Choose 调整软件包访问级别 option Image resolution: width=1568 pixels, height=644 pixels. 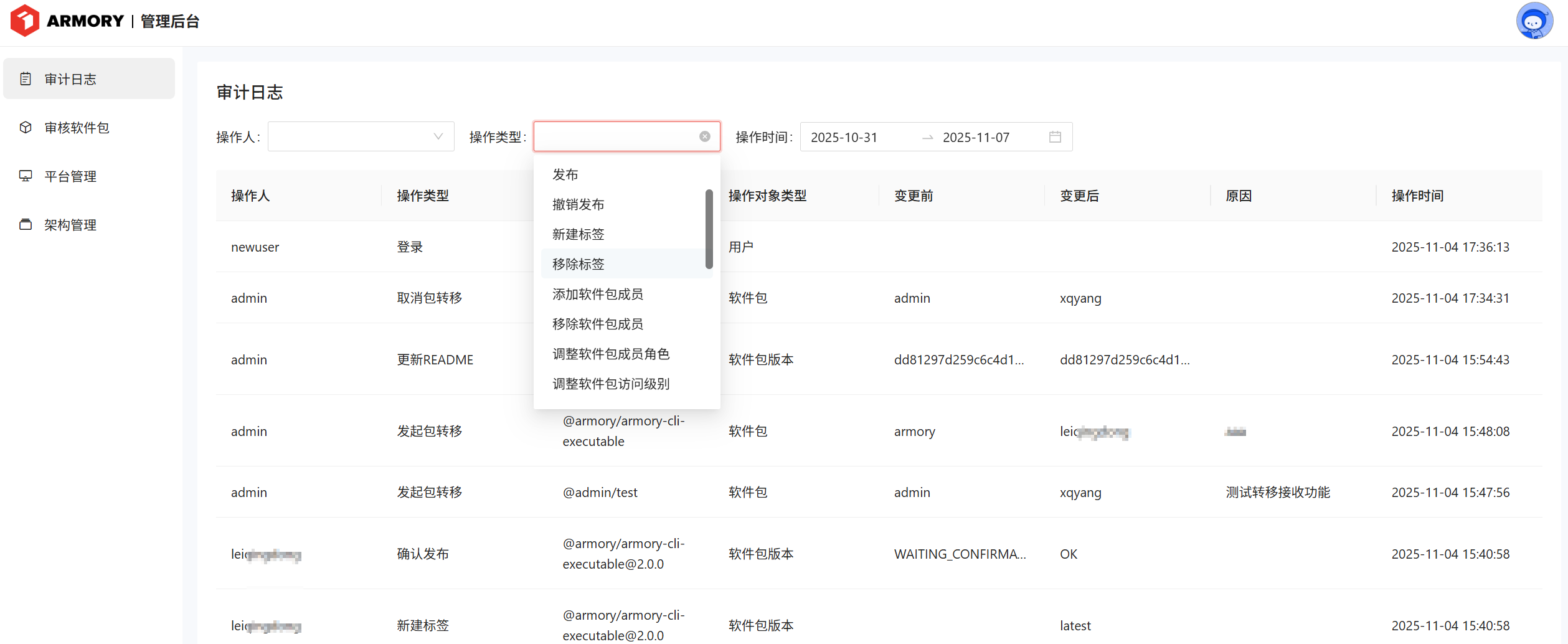click(610, 384)
